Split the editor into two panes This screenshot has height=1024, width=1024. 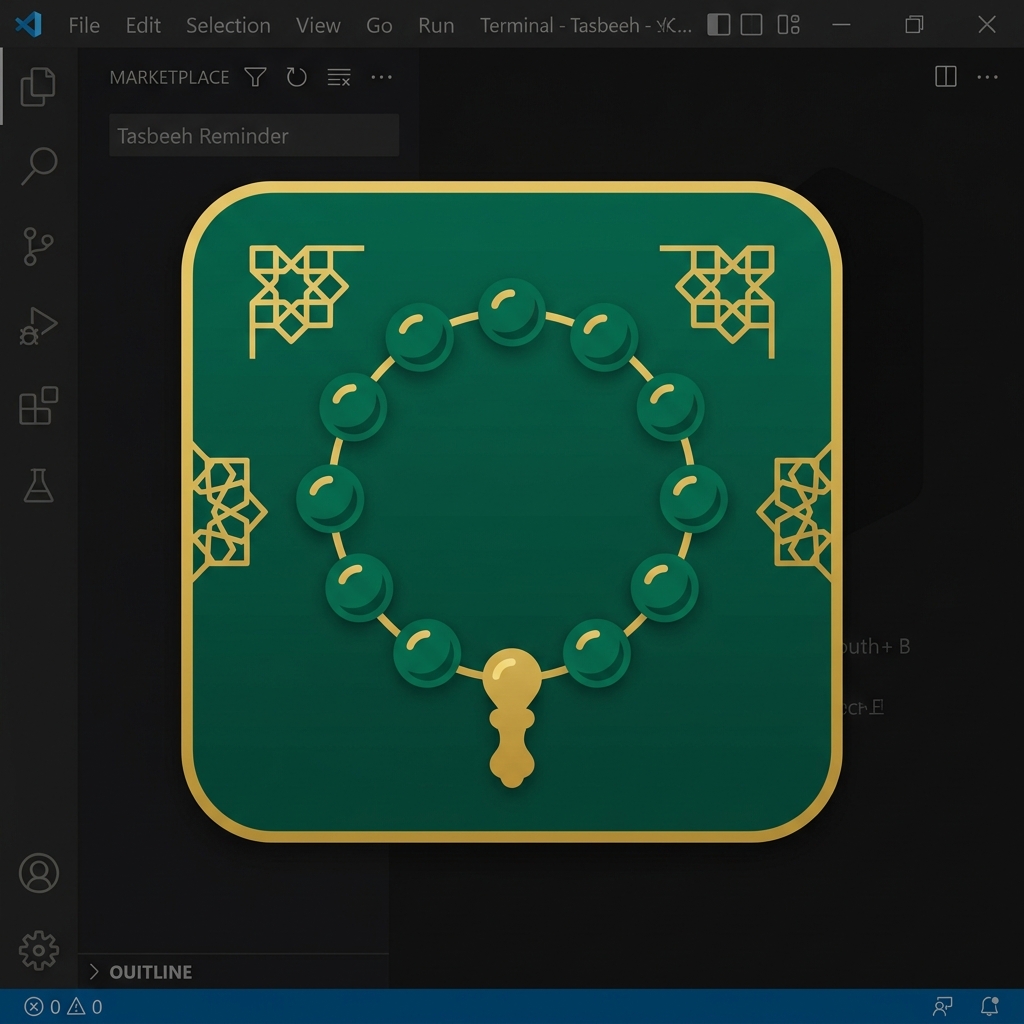(x=944, y=77)
